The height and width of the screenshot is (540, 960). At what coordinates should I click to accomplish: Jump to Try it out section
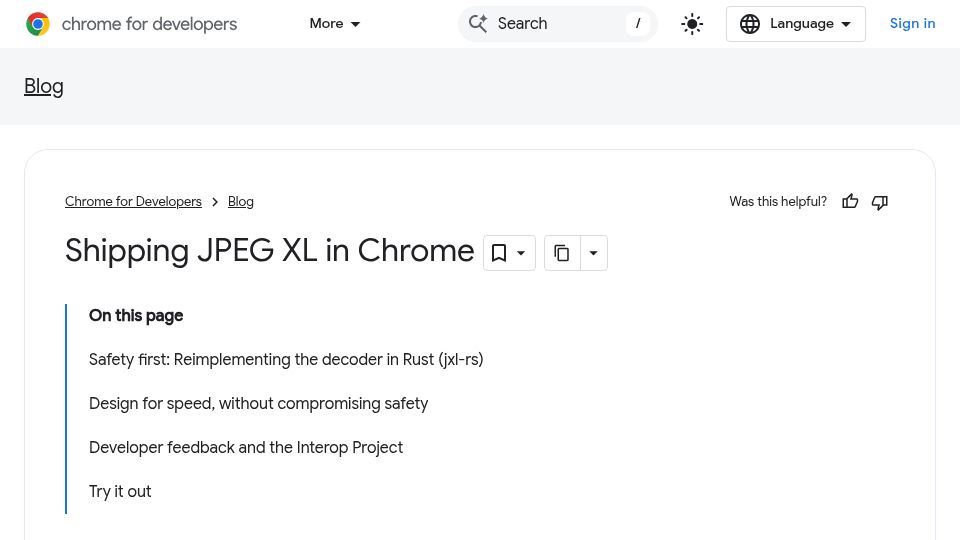[120, 492]
